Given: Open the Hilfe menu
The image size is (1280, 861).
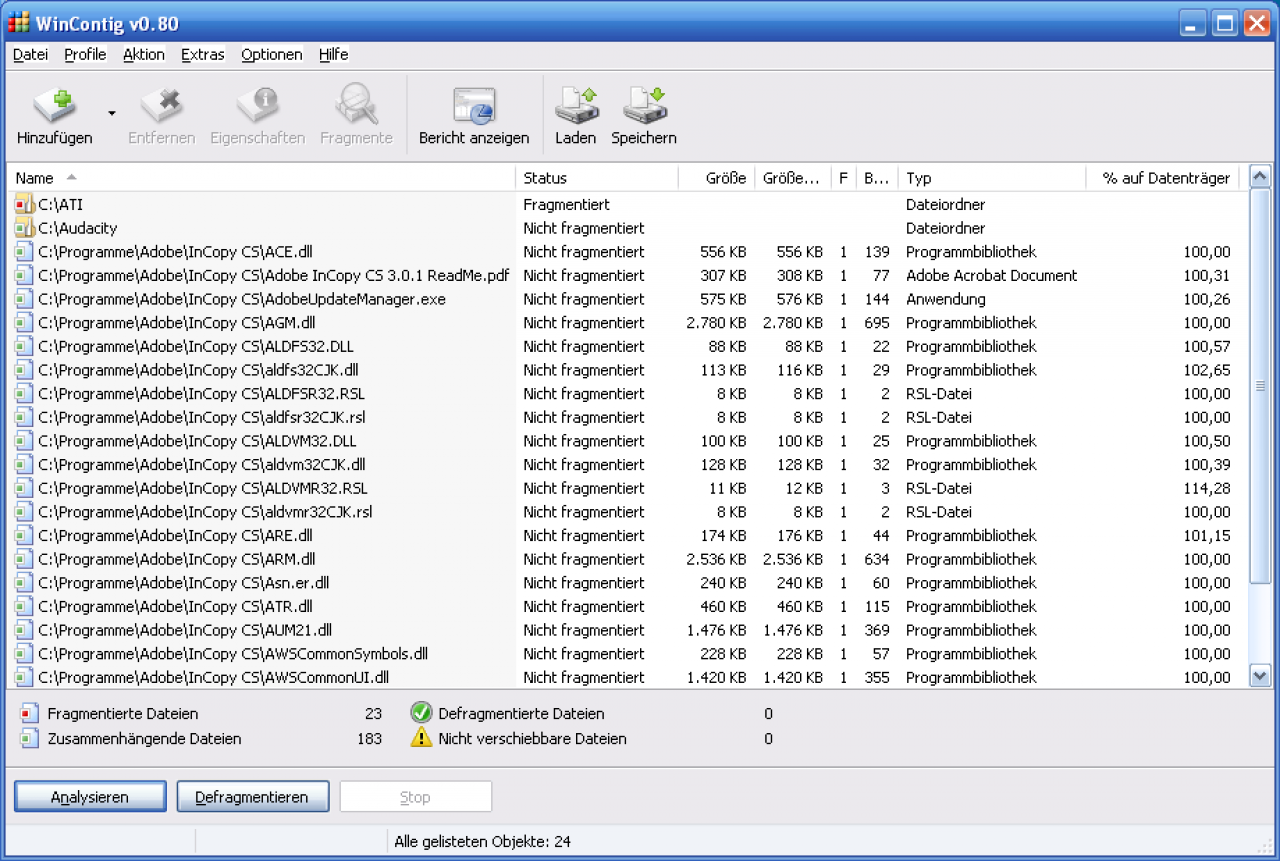Looking at the screenshot, I should (x=333, y=55).
